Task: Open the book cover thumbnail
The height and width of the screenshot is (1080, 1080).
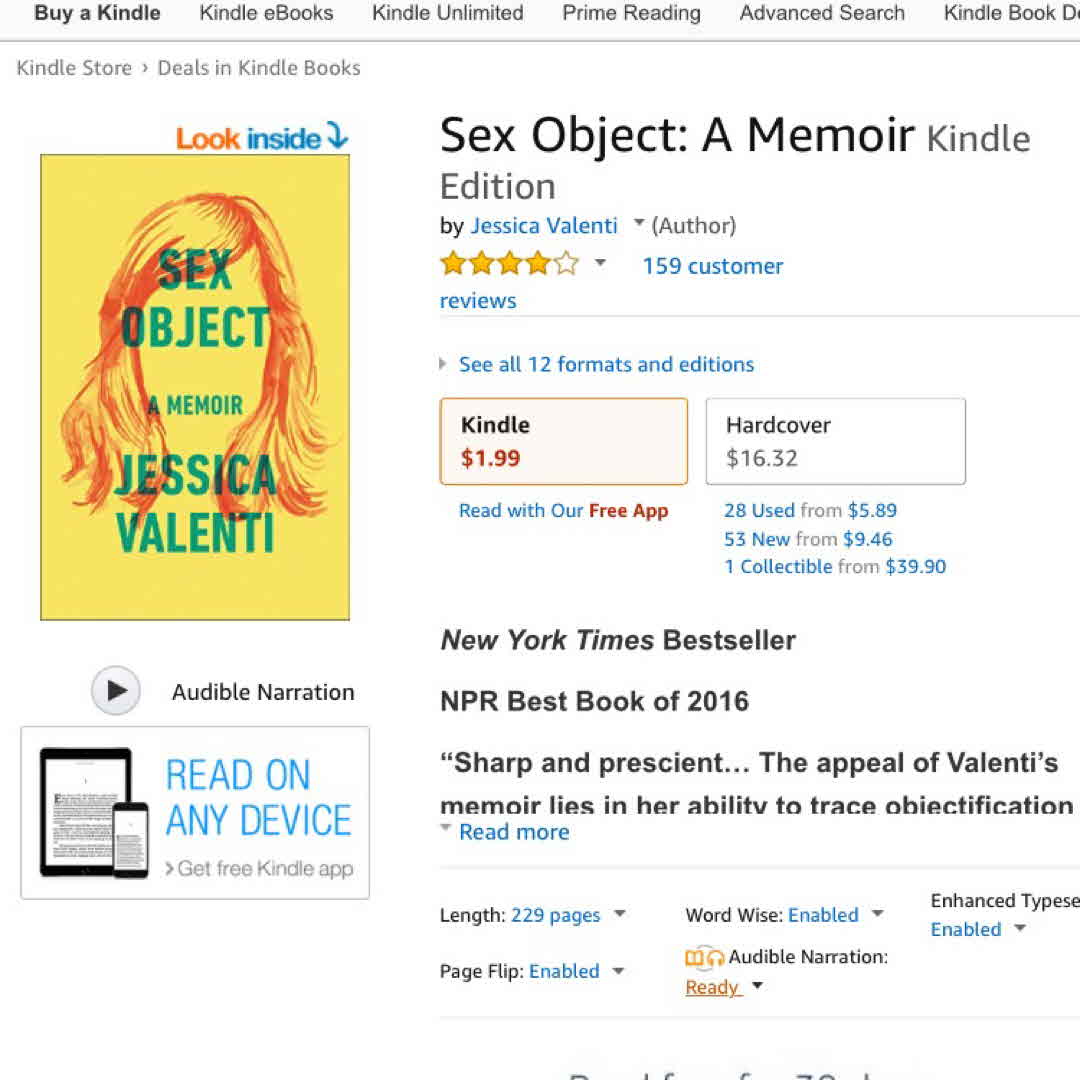Action: click(x=195, y=387)
